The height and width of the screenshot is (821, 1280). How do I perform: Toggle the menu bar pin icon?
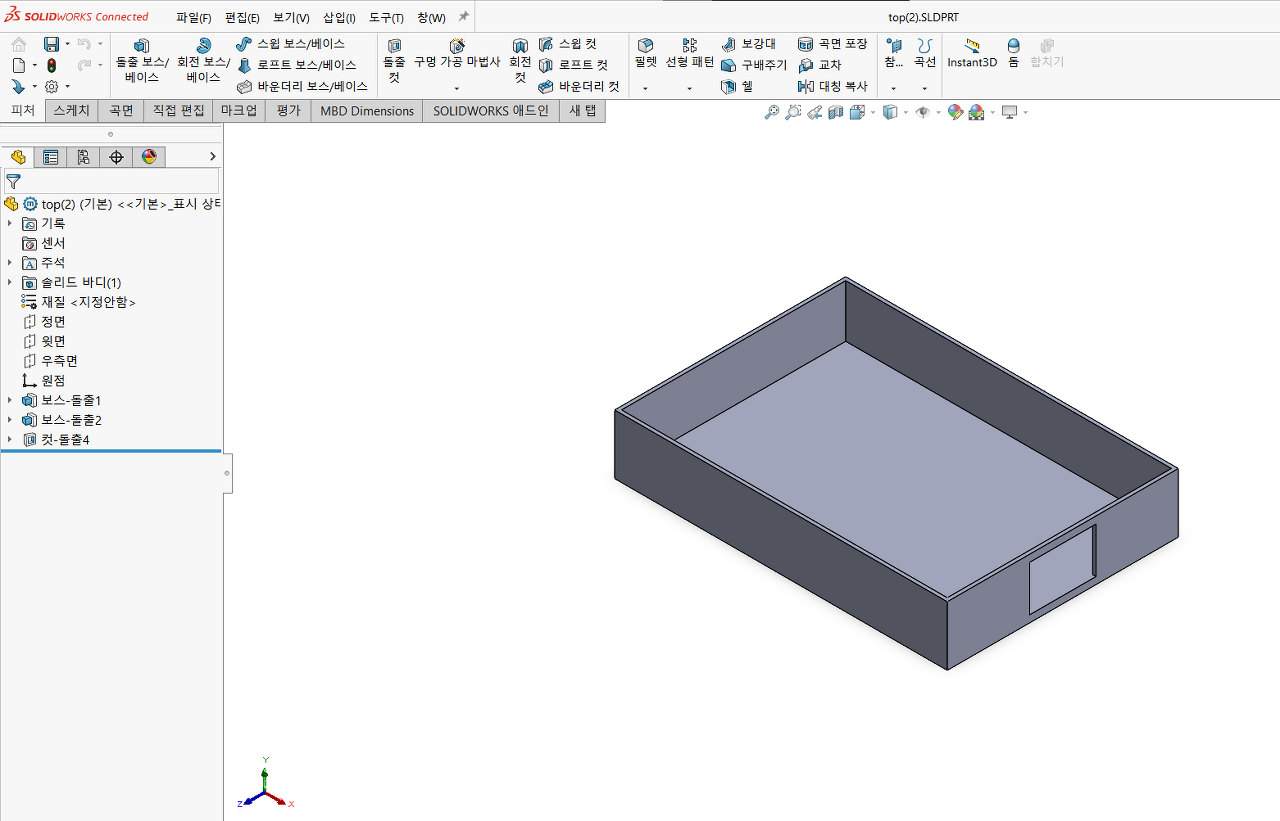463,17
